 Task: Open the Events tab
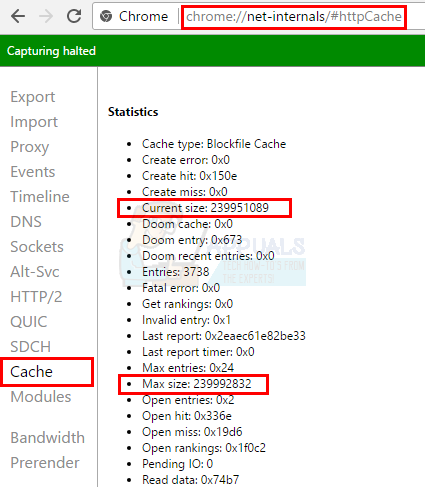pos(33,172)
